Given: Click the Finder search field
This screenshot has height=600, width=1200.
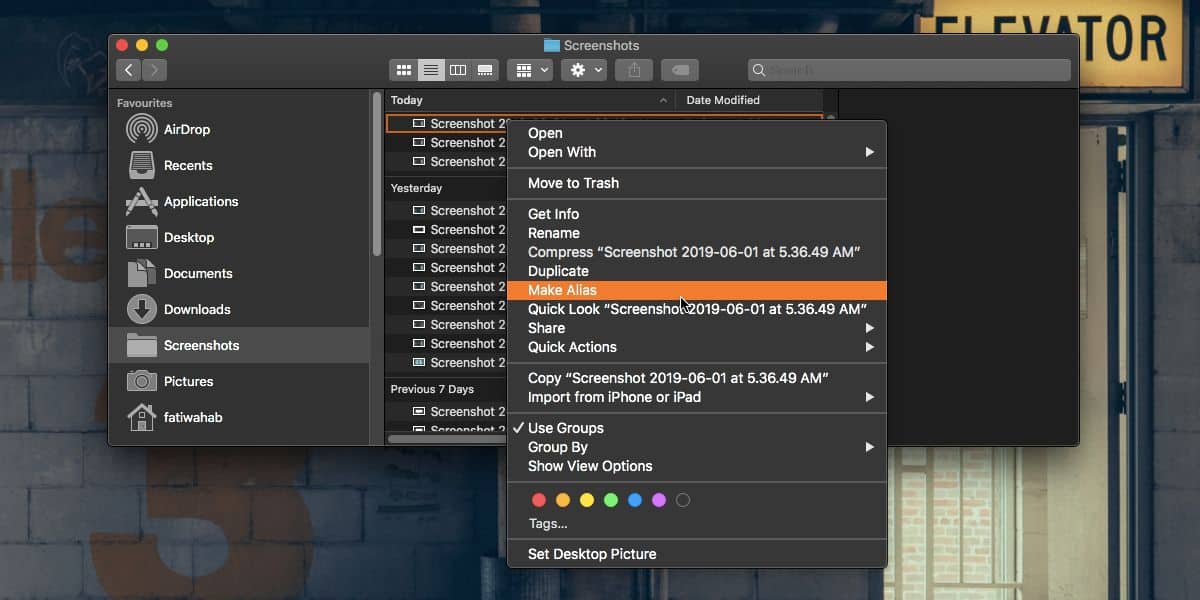Looking at the screenshot, I should (909, 70).
